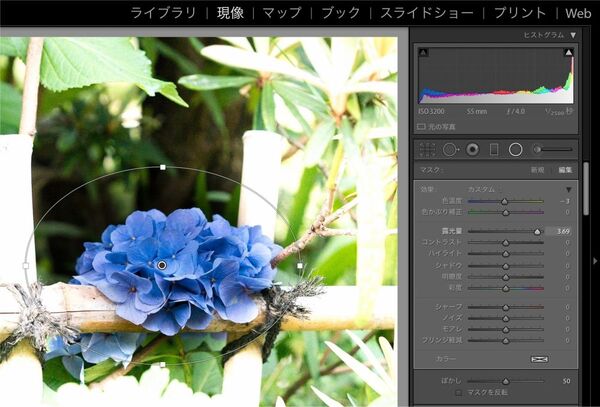Open the 効果 カスタム preset dropdown
Screen dimensions: 600x407
click(x=481, y=189)
